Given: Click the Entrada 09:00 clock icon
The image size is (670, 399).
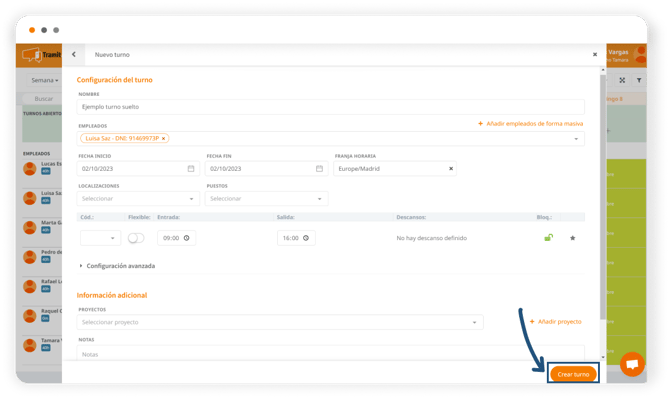Looking at the screenshot, I should point(187,238).
